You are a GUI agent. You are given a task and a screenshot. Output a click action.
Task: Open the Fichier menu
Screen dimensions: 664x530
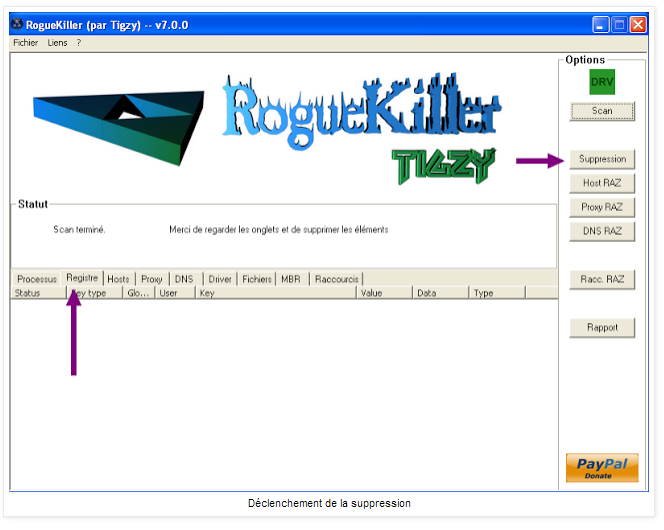click(x=25, y=43)
